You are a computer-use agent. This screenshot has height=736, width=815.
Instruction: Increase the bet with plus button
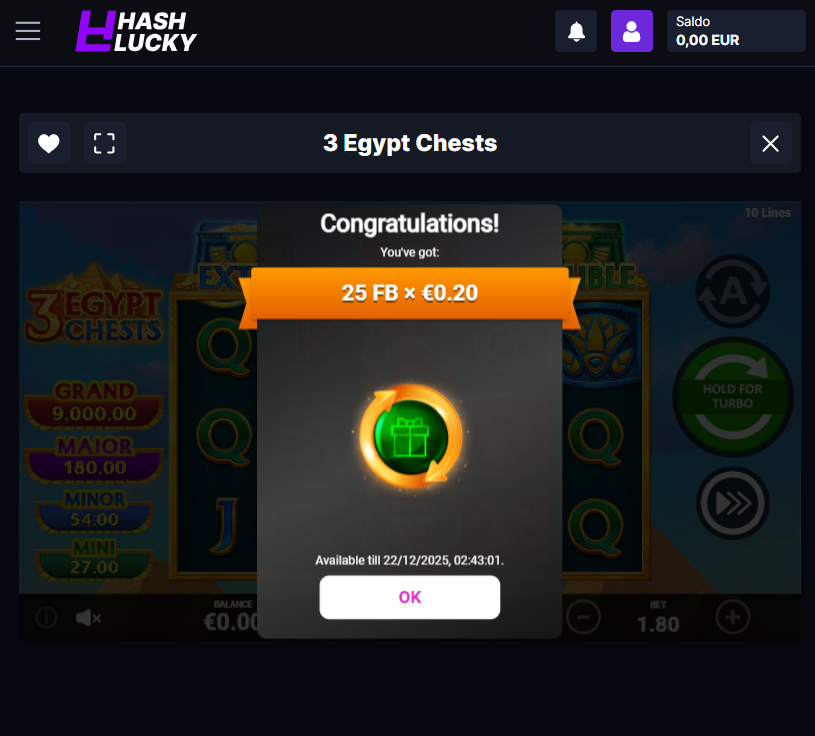733,617
